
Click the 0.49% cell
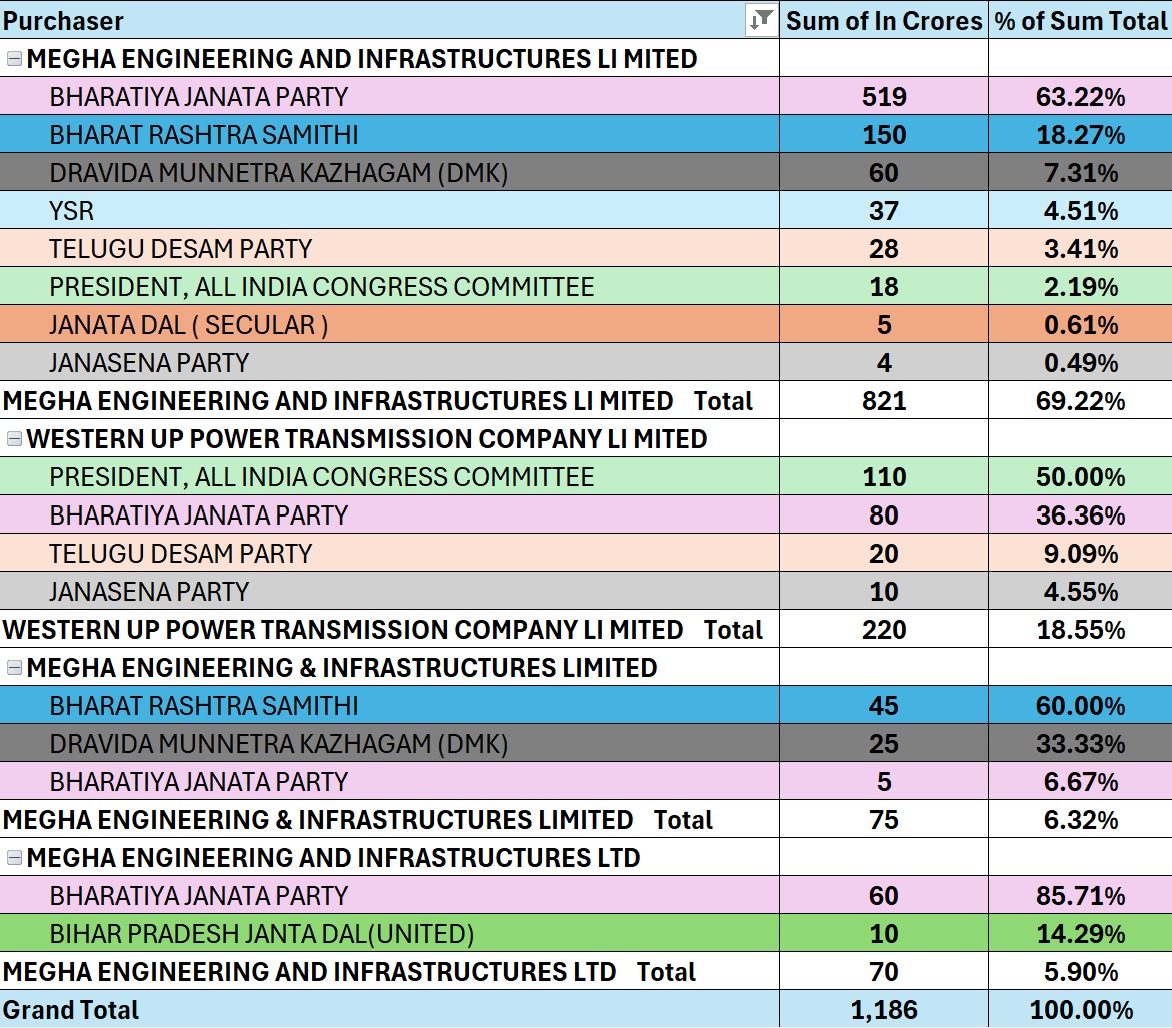click(1080, 363)
